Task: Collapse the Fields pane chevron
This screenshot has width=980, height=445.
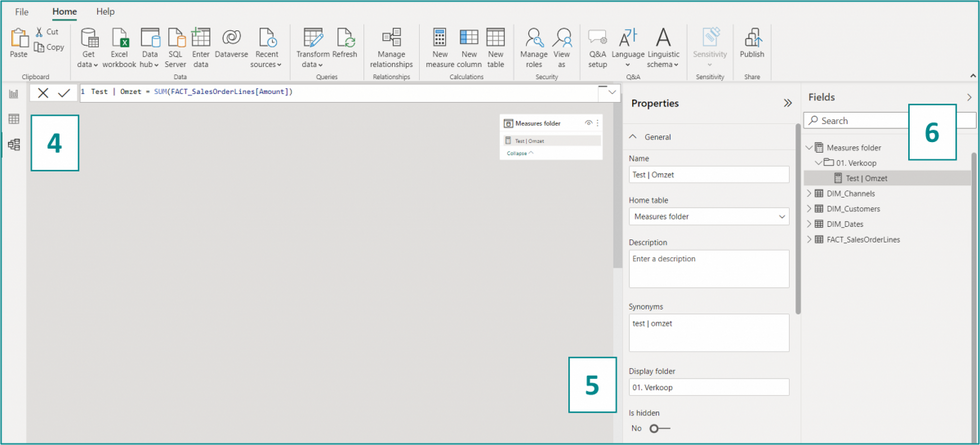Action: (969, 98)
